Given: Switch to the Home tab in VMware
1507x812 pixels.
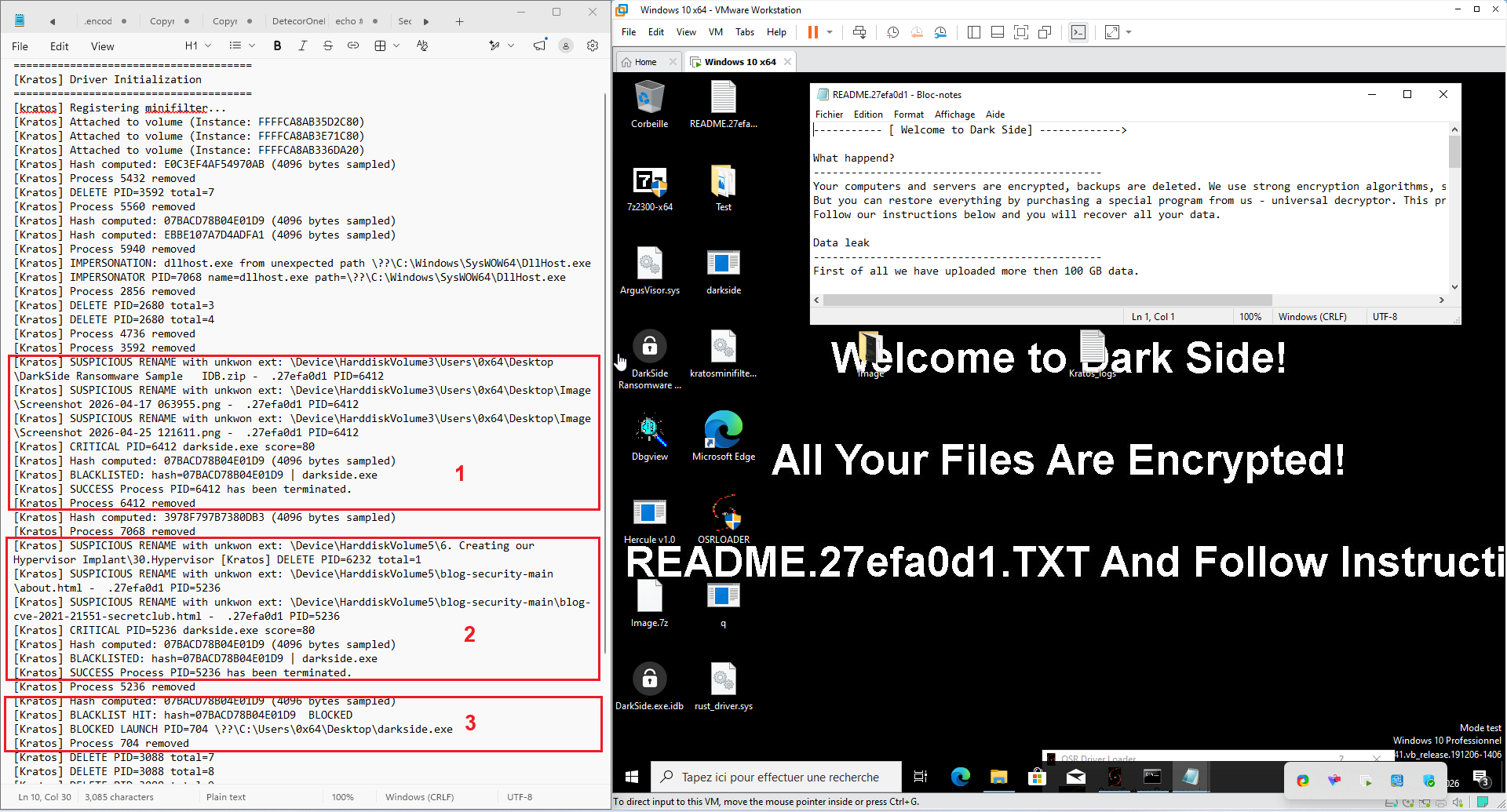Looking at the screenshot, I should pos(640,62).
